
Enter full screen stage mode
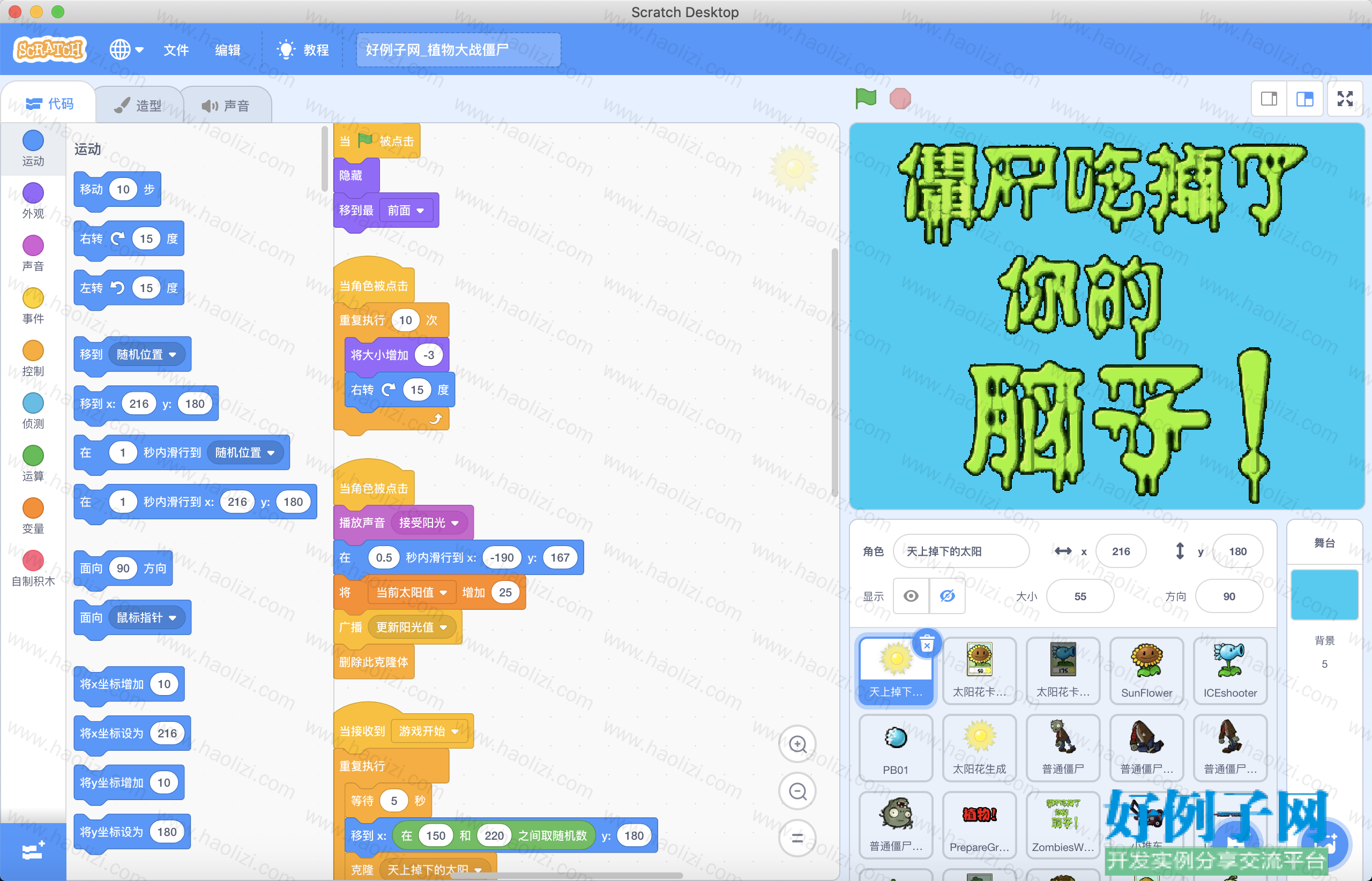pyautogui.click(x=1345, y=99)
